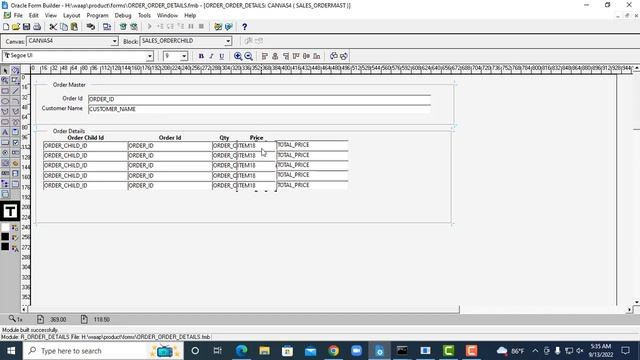This screenshot has height=360, width=640.
Task: Click the Align Left toolbar icon
Action: [264, 56]
